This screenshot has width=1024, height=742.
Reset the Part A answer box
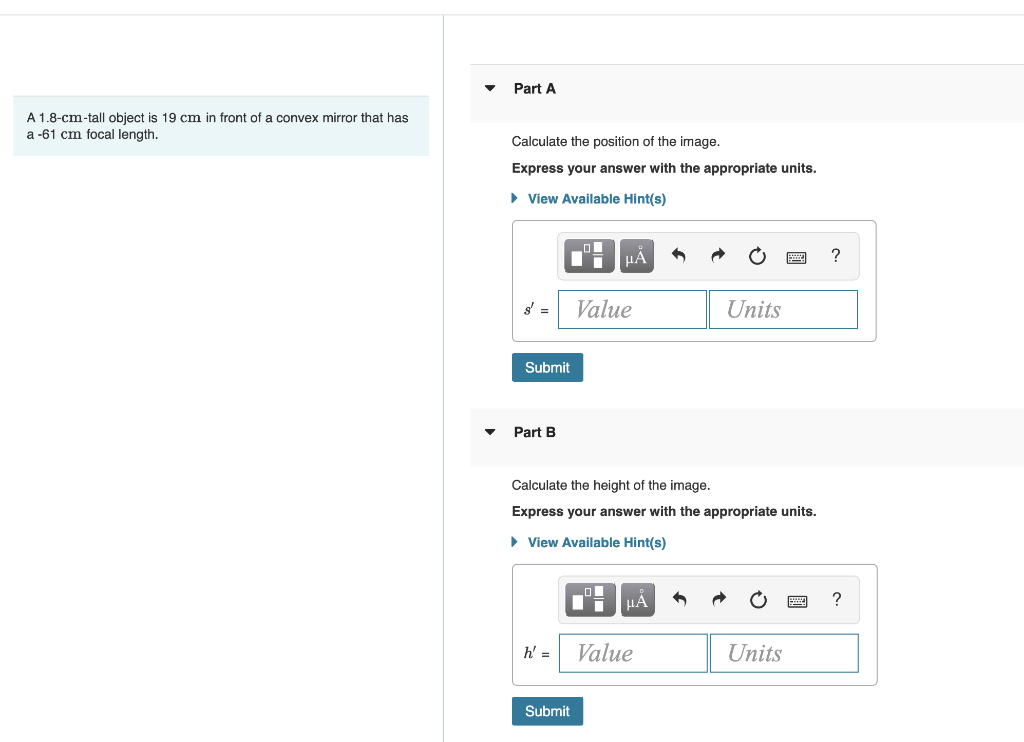(x=757, y=255)
